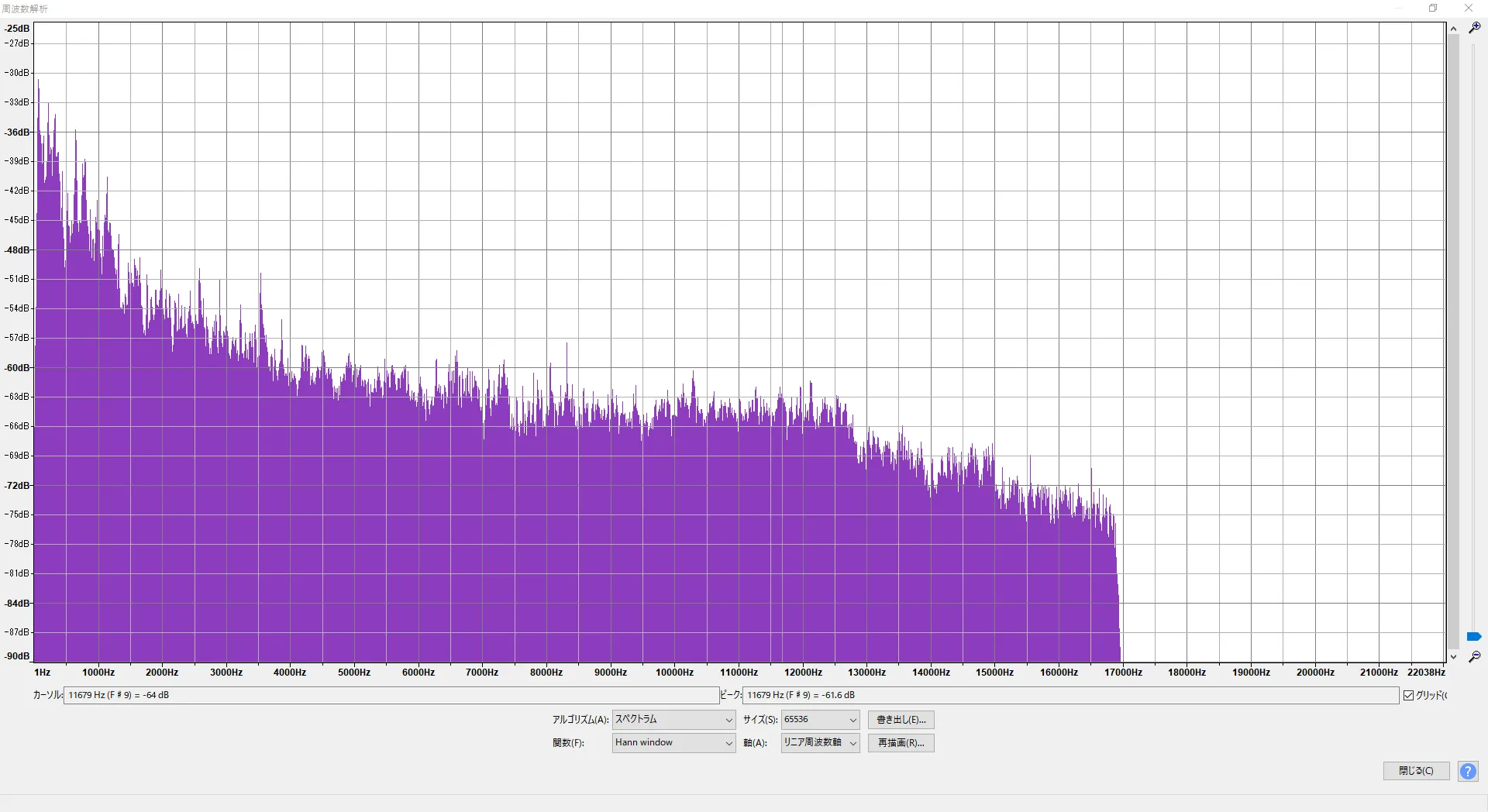This screenshot has height=812, width=1488.
Task: Open the 関数 dropdown showing Hann window
Action: tap(673, 743)
